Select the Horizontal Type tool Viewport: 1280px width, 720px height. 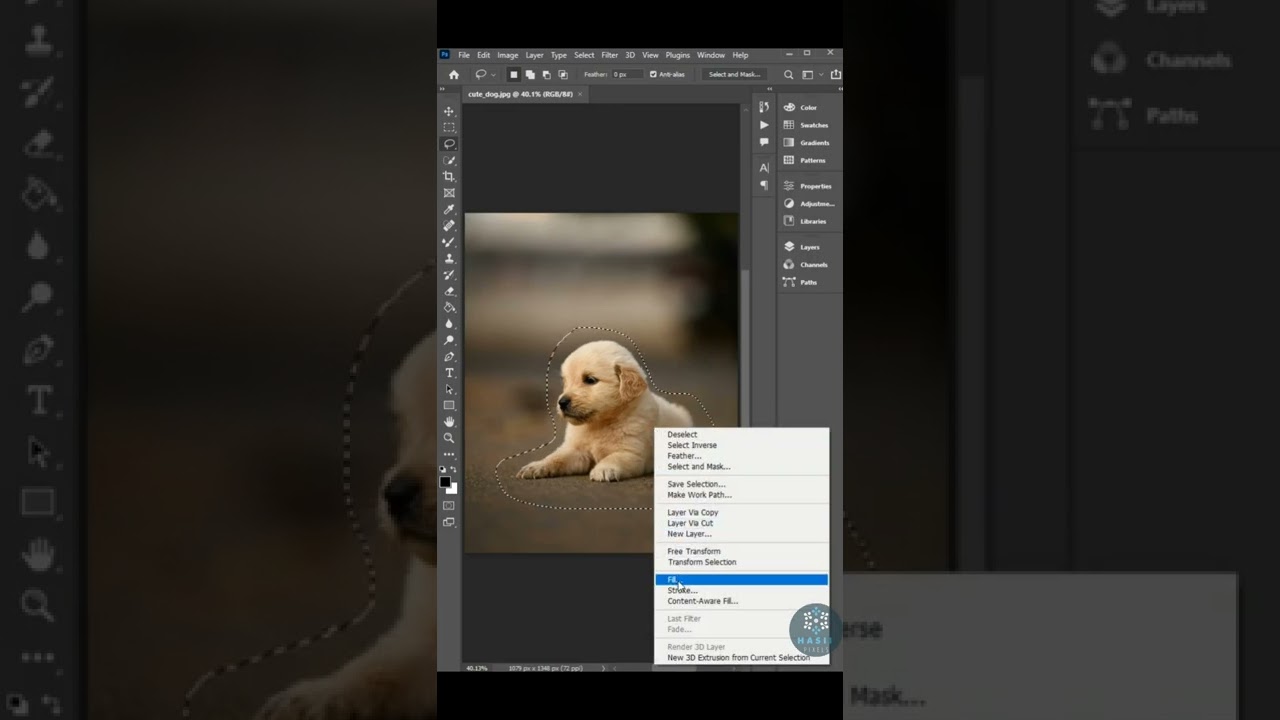pyautogui.click(x=449, y=373)
